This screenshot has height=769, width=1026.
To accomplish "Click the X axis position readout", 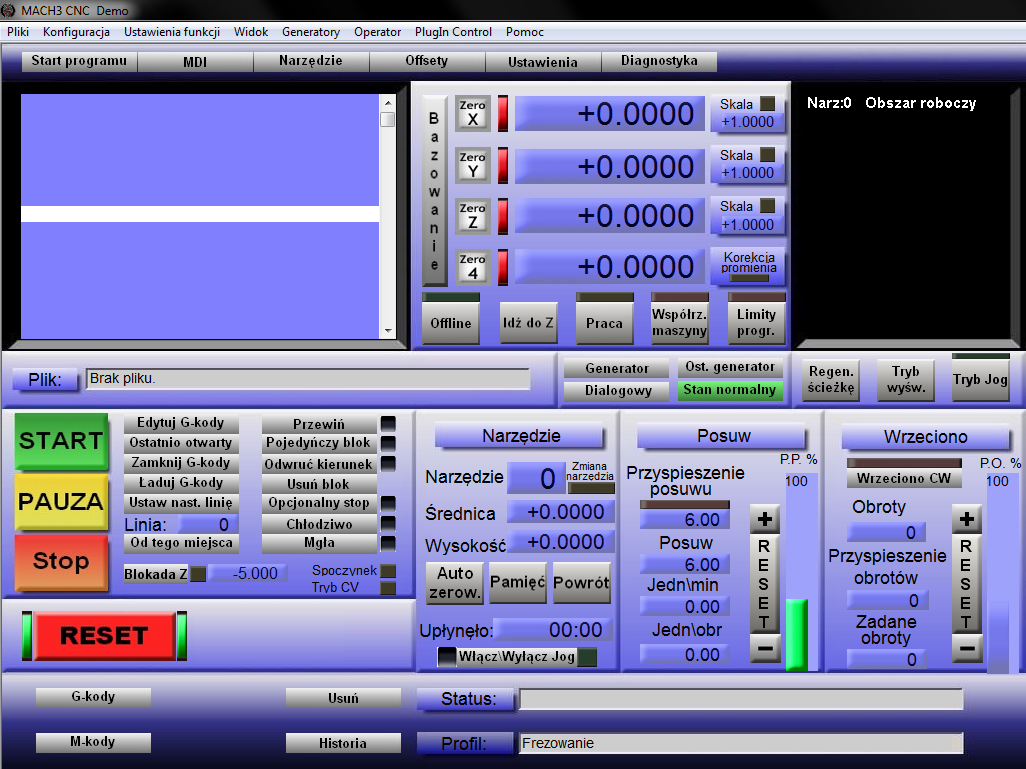I will coord(610,114).
